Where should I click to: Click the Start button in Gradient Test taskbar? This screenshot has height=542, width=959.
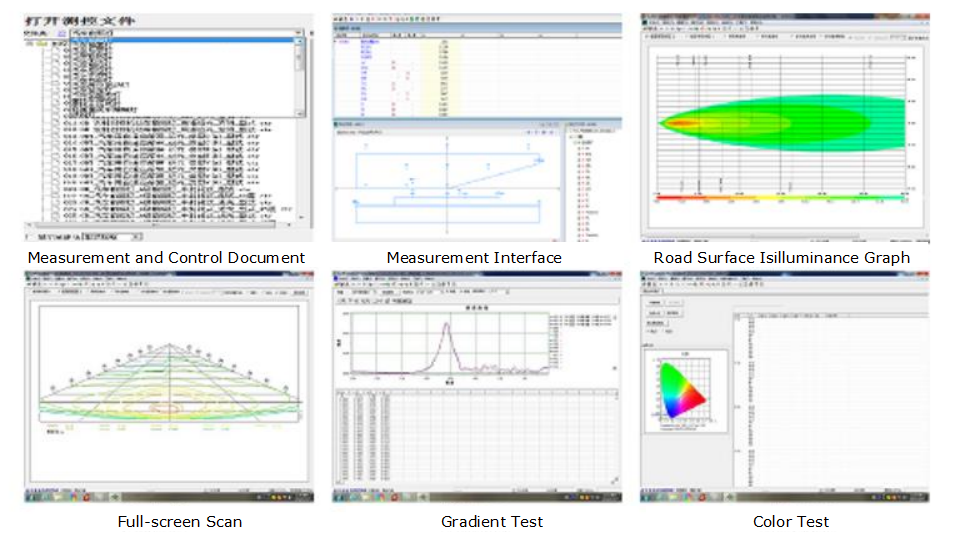[337, 497]
